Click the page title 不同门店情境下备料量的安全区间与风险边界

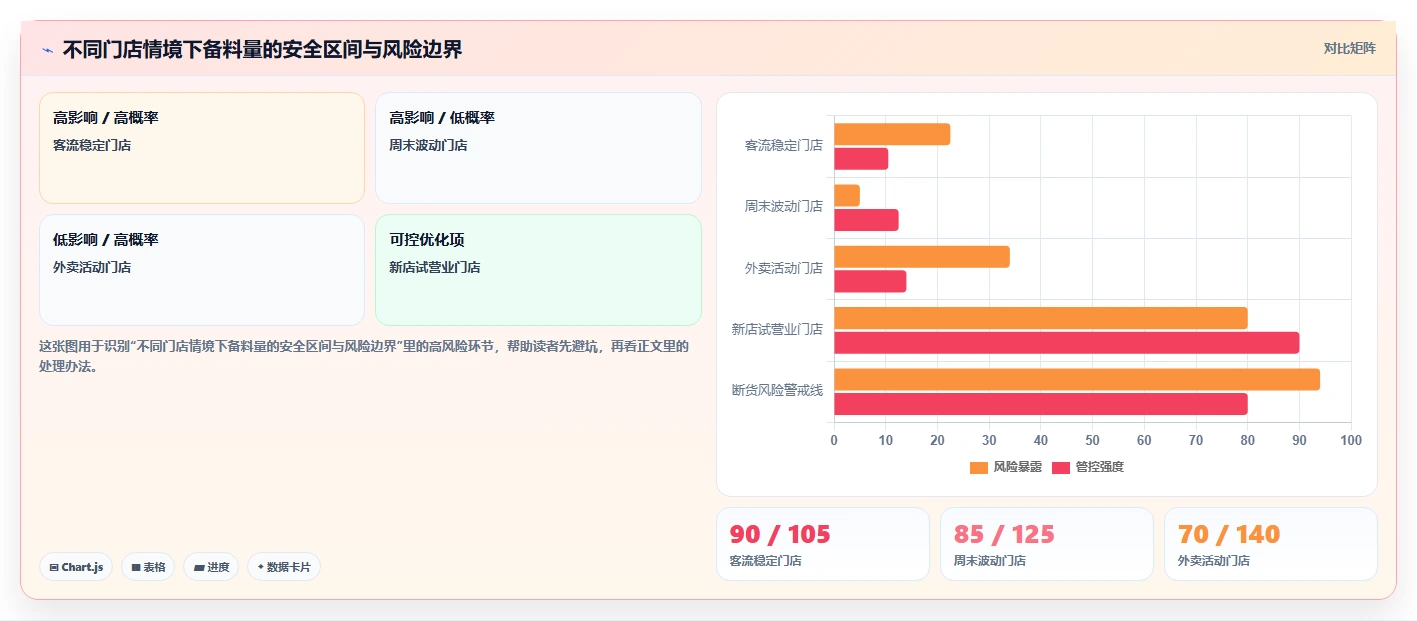pos(263,50)
